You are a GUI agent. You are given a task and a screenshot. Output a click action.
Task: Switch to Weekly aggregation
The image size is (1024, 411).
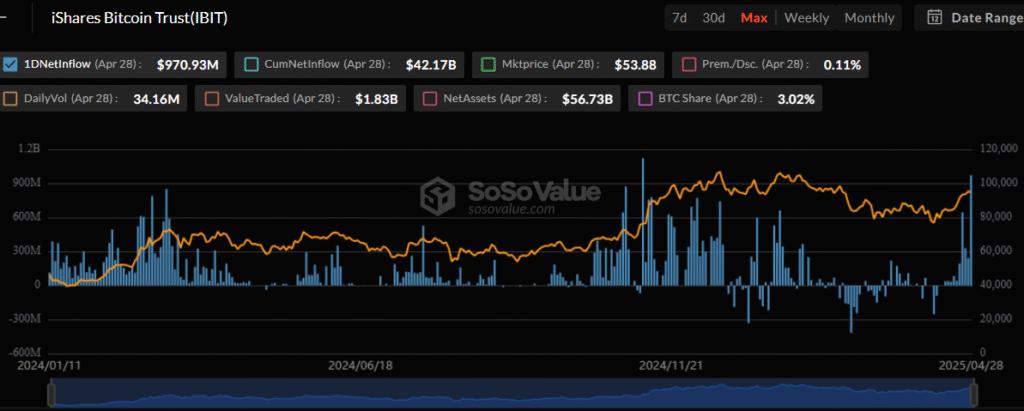coord(807,18)
